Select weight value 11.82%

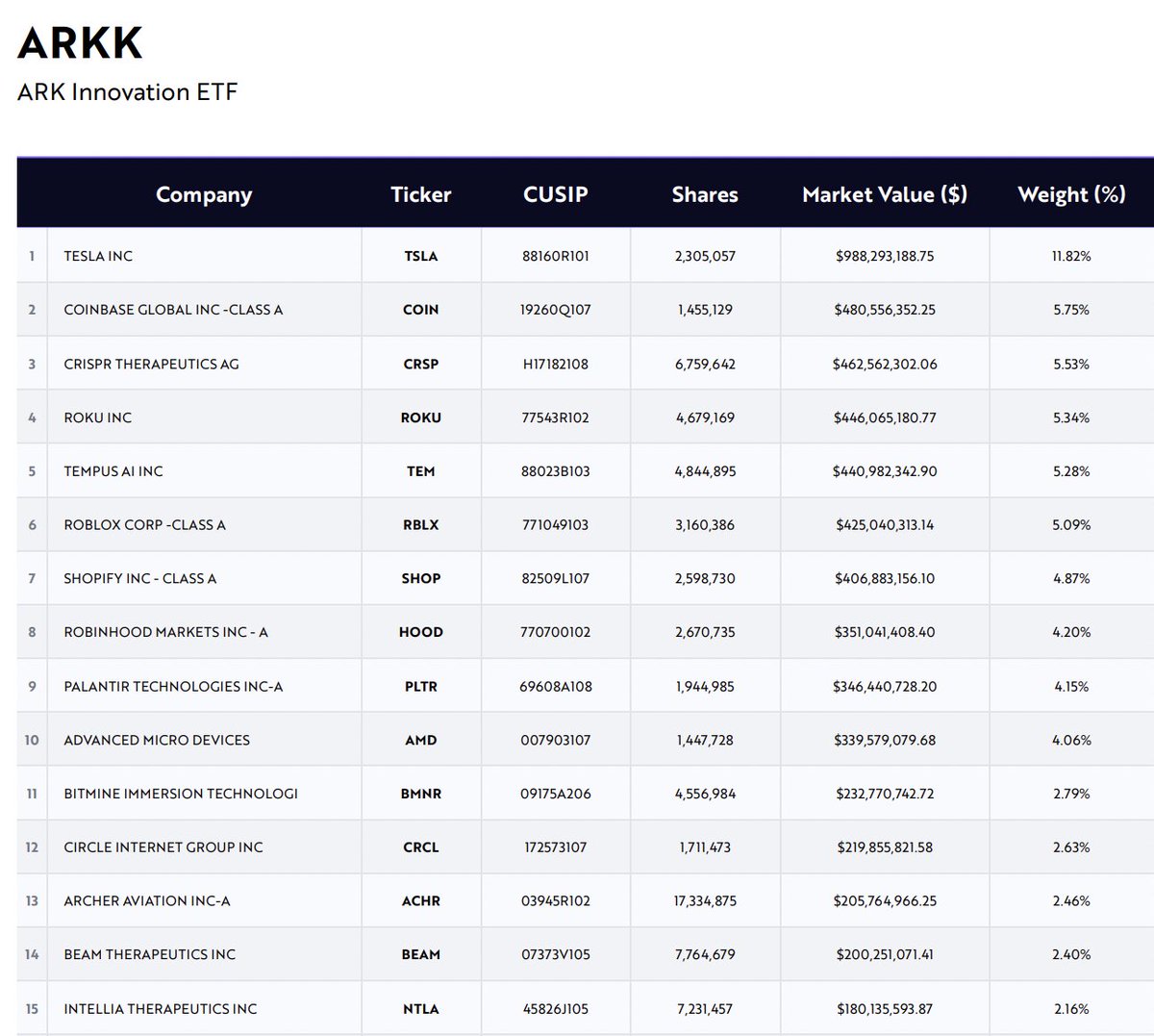pyautogui.click(x=1071, y=256)
